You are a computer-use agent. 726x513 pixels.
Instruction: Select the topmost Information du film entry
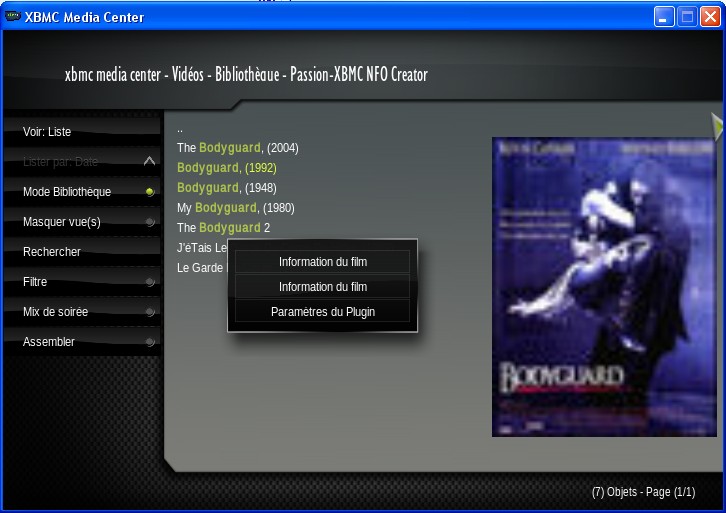coord(322,262)
